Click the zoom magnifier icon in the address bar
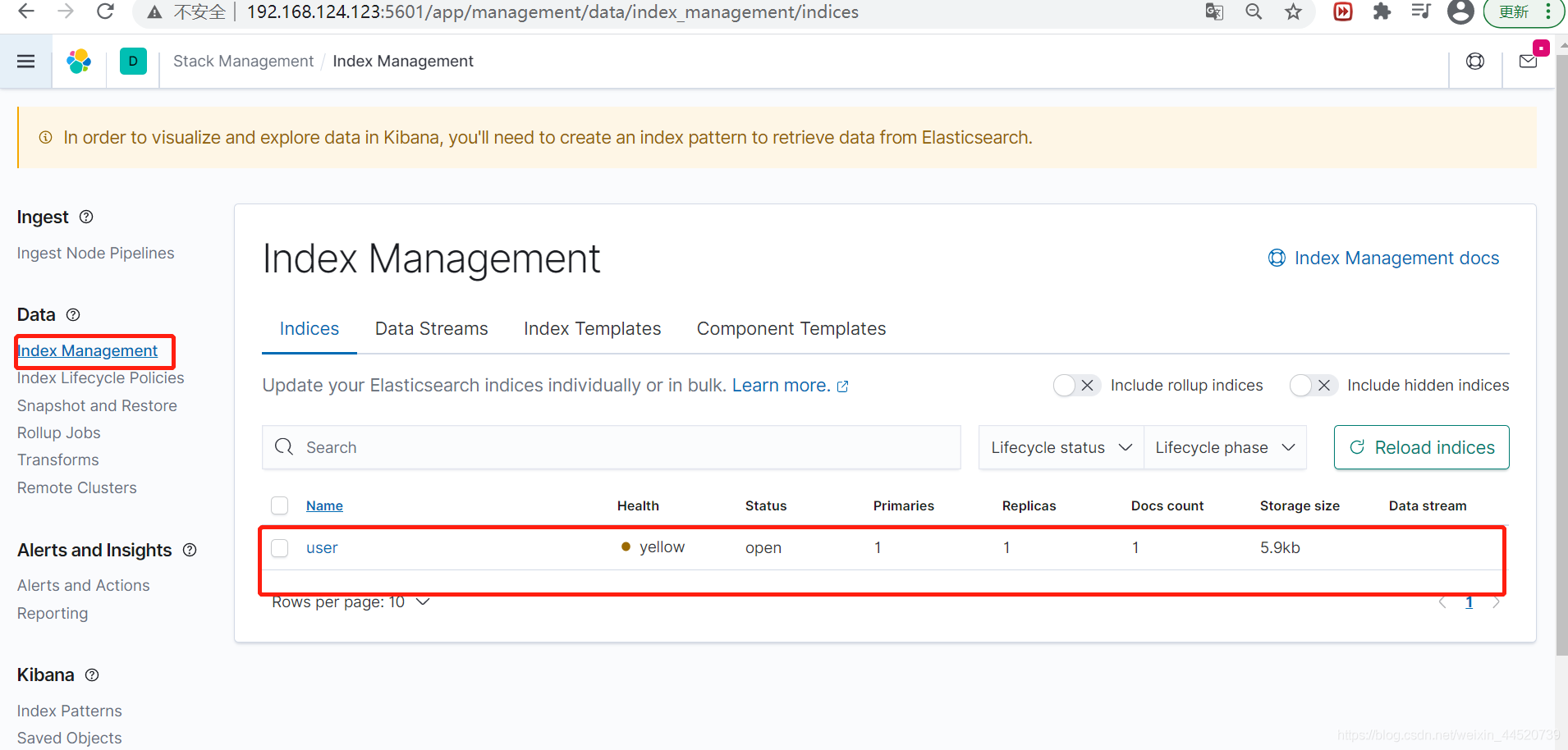Screen dimensions: 1568x750 1254,11
